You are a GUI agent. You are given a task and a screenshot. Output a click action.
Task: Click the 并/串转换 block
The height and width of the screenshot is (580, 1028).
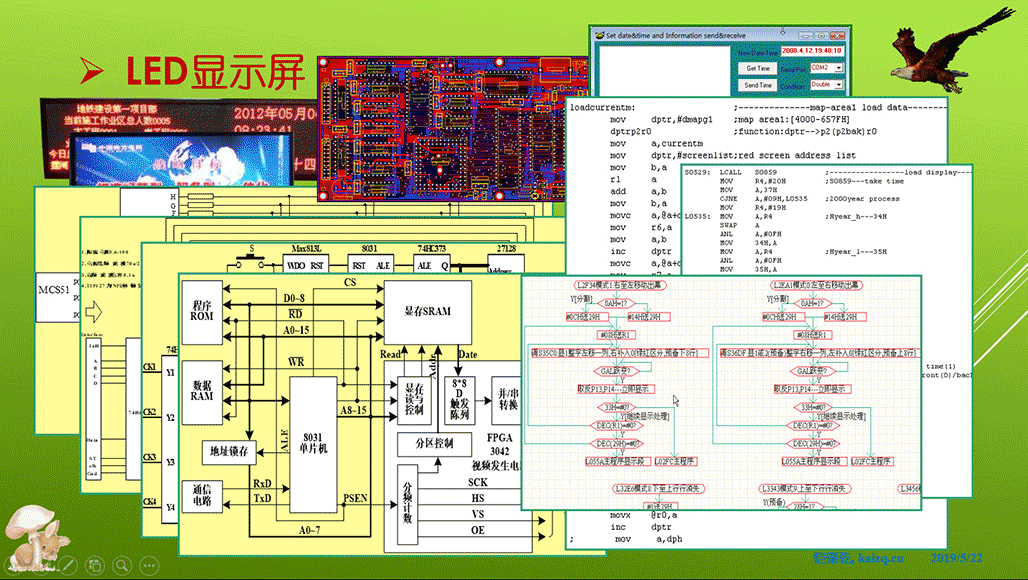pos(508,400)
